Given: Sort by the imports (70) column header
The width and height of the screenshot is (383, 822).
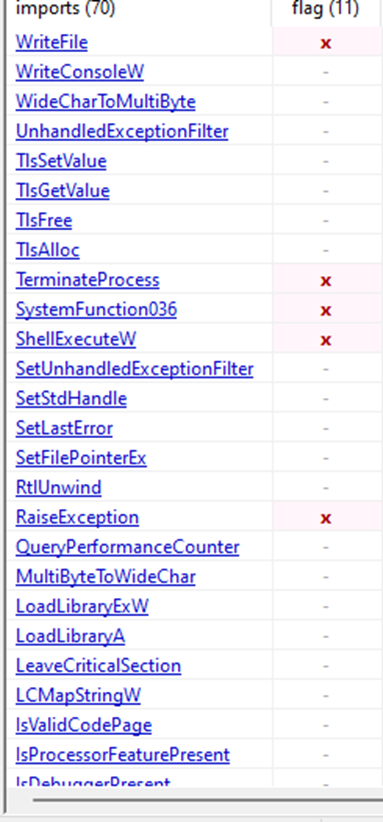Looking at the screenshot, I should coord(65,9).
